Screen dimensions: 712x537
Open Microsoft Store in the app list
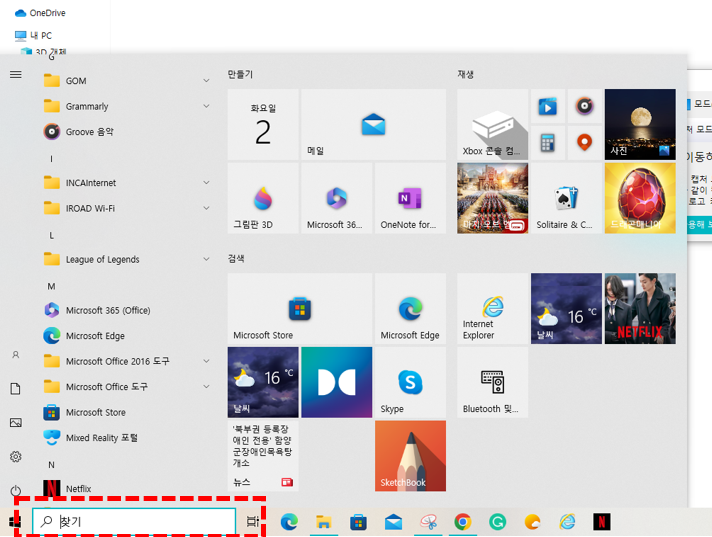[x=125, y=412]
